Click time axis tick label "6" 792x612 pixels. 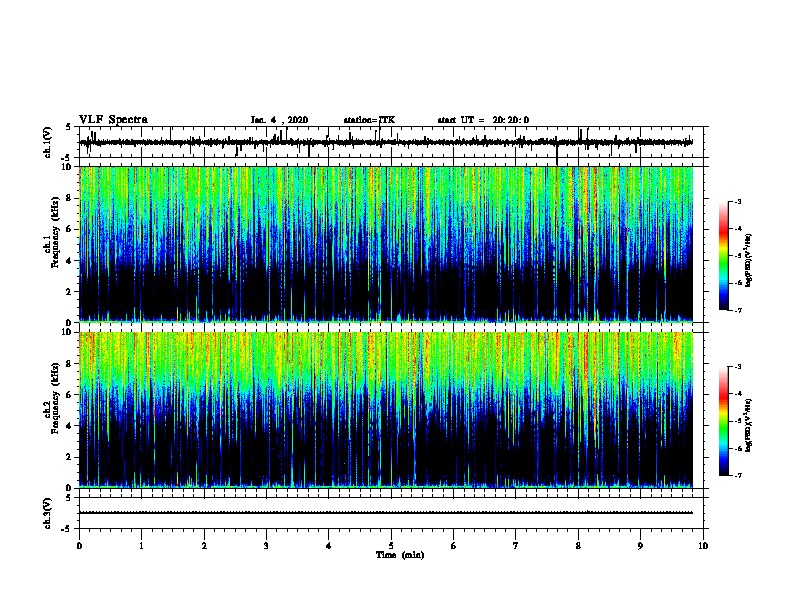pos(454,546)
